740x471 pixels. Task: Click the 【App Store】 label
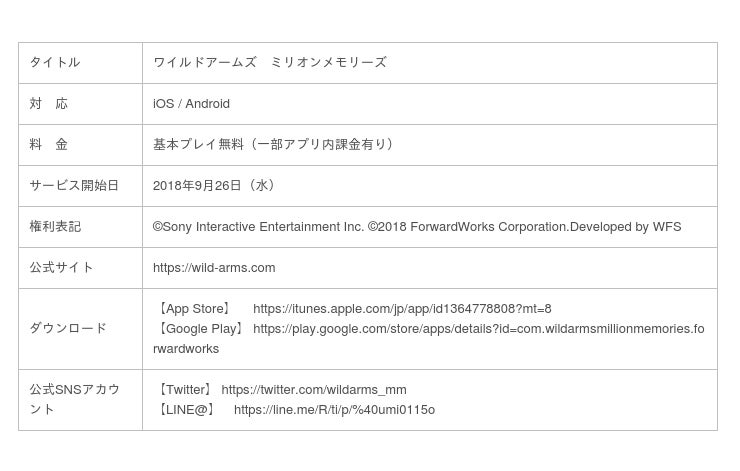tap(195, 309)
